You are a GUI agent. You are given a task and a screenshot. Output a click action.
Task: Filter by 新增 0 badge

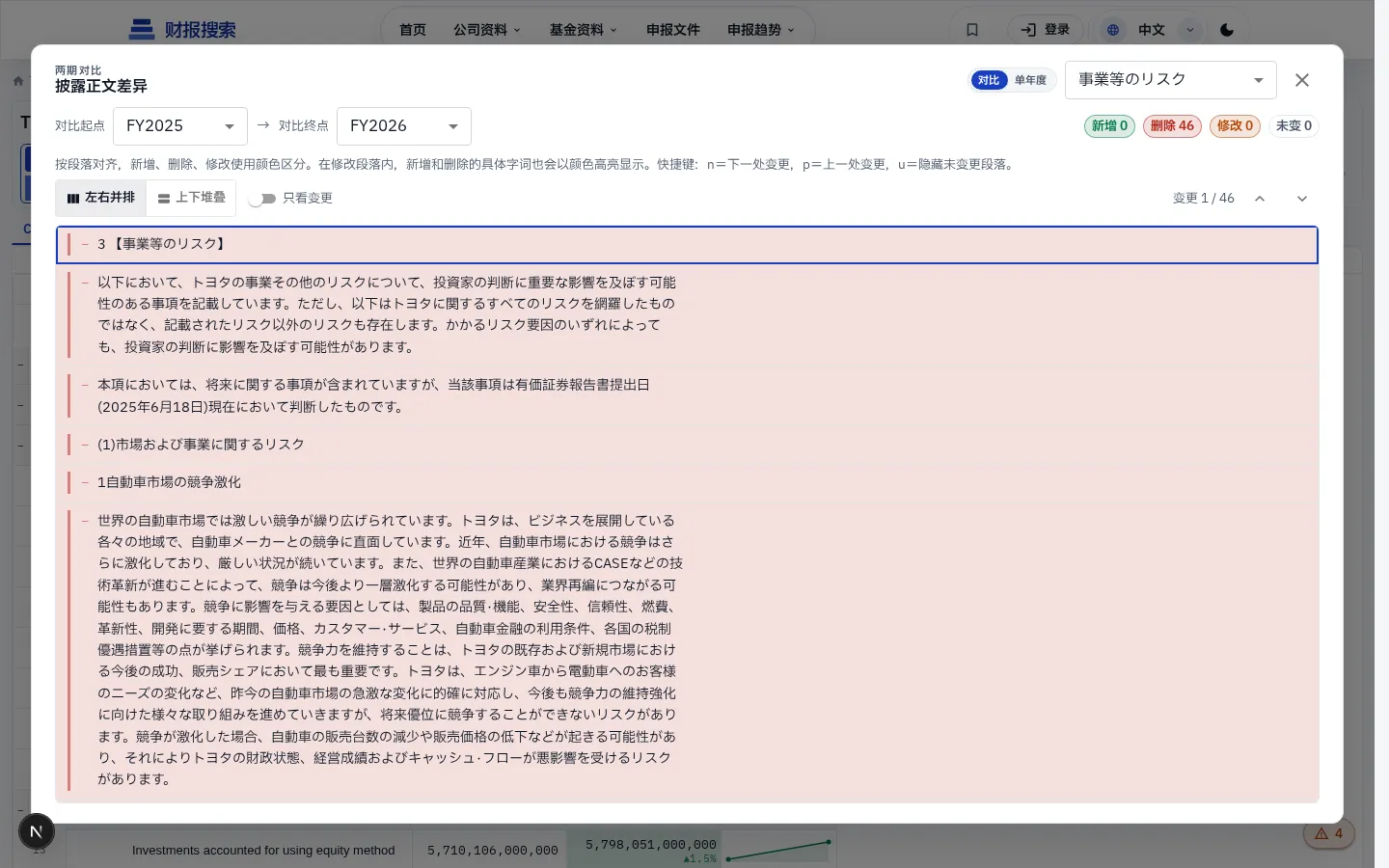tap(1110, 126)
